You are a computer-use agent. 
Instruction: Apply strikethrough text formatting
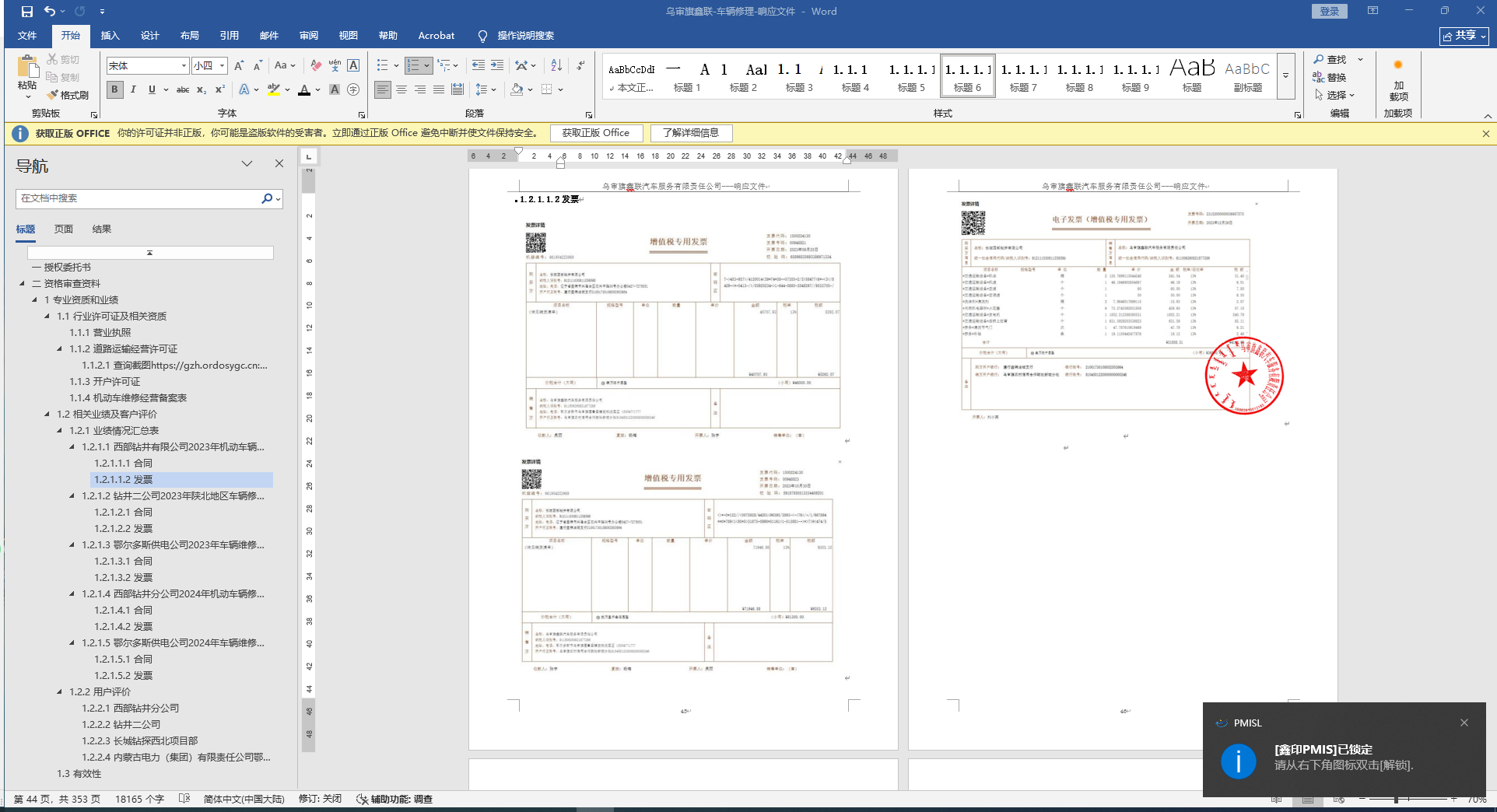point(183,90)
